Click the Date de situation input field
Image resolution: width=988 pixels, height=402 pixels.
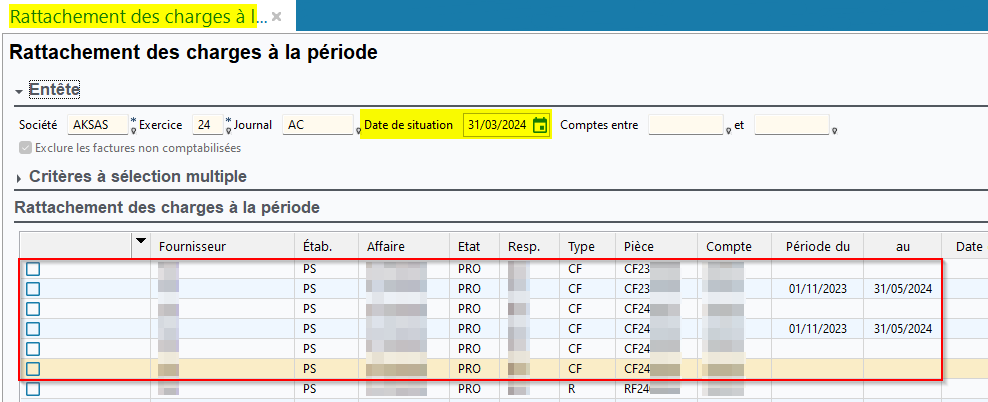tap(496, 125)
